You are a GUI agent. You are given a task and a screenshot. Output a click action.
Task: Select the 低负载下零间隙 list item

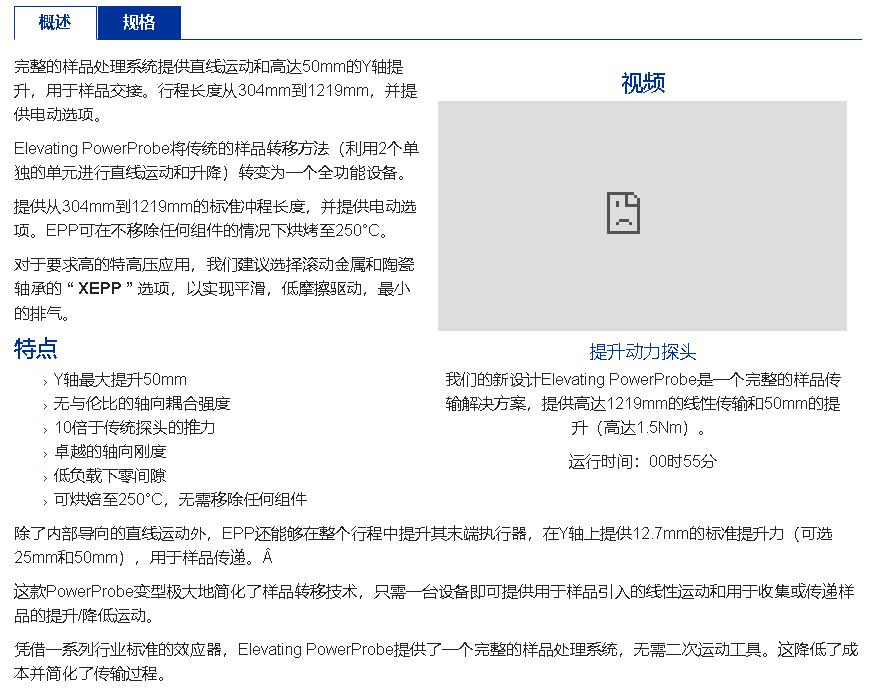[x=110, y=476]
